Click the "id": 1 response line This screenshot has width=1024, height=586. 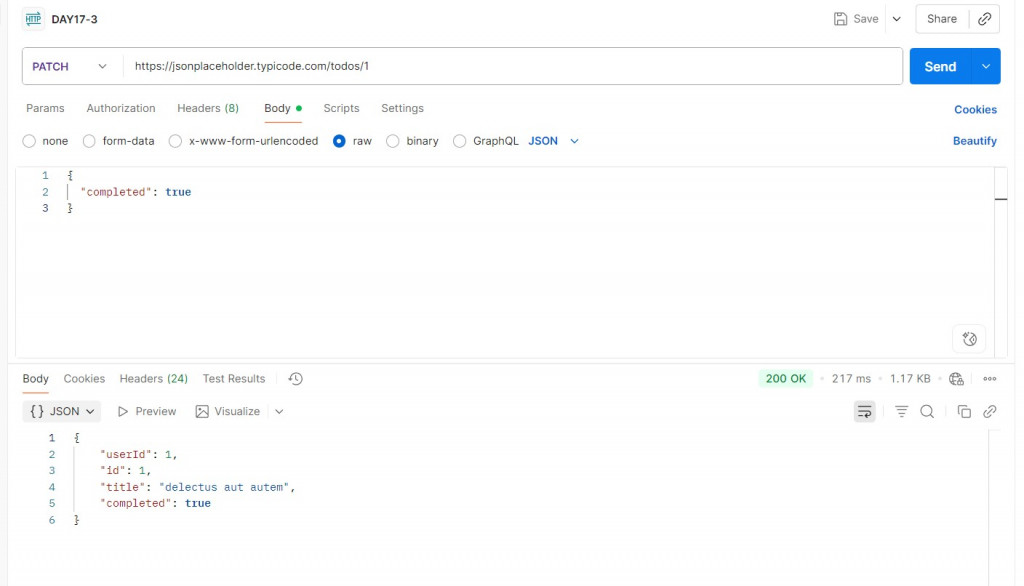click(125, 471)
